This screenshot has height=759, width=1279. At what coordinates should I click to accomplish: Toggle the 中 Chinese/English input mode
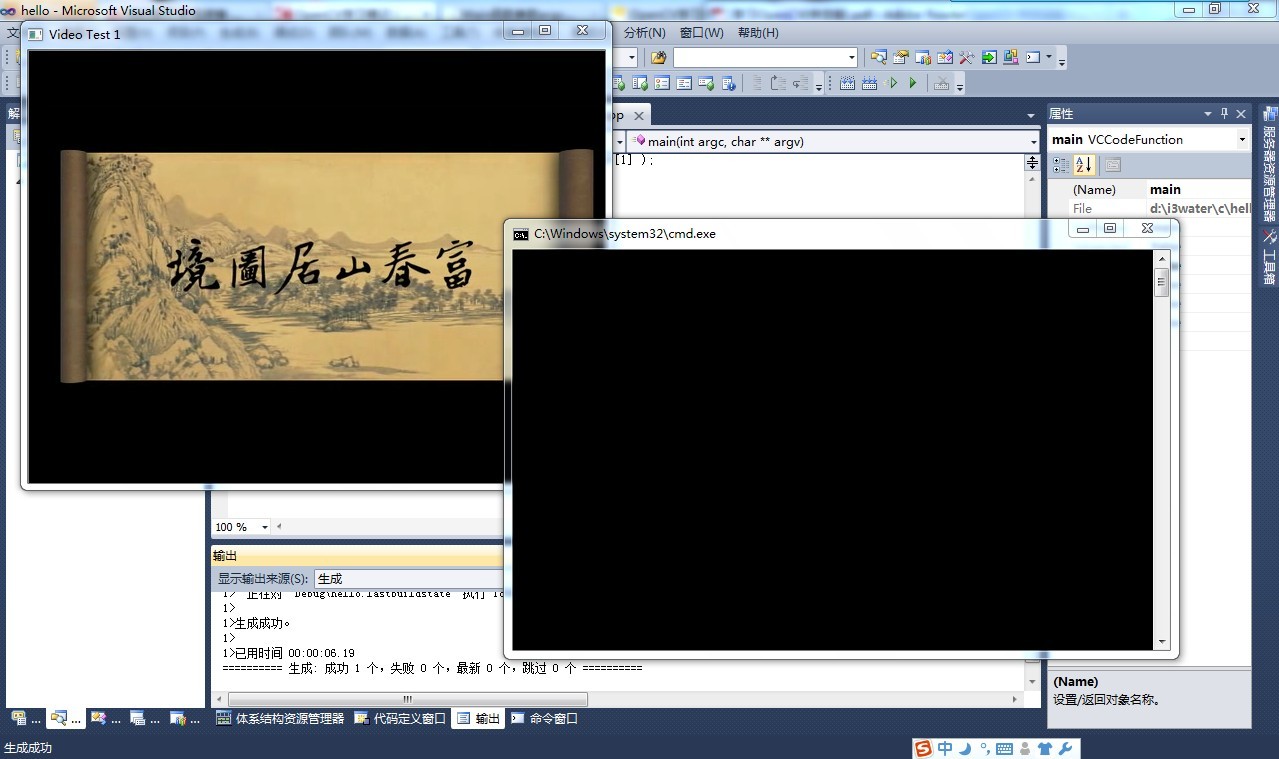point(945,748)
